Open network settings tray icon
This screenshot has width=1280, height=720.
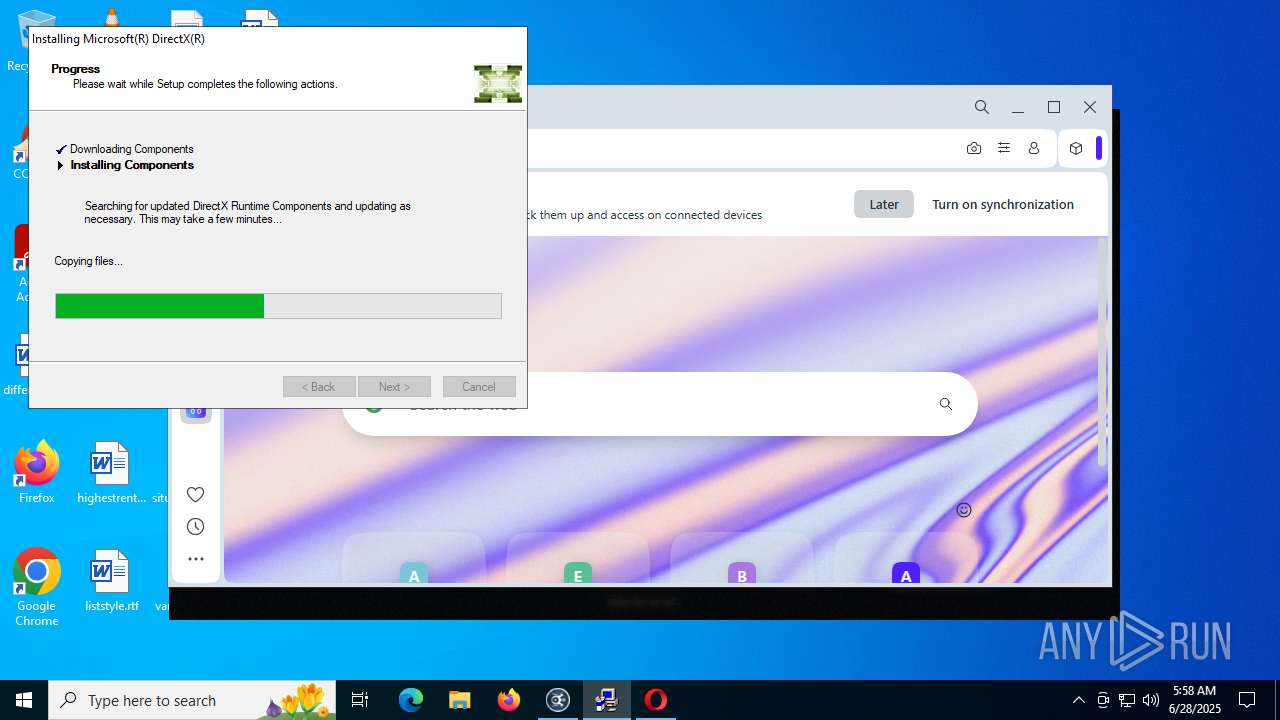pos(1127,700)
